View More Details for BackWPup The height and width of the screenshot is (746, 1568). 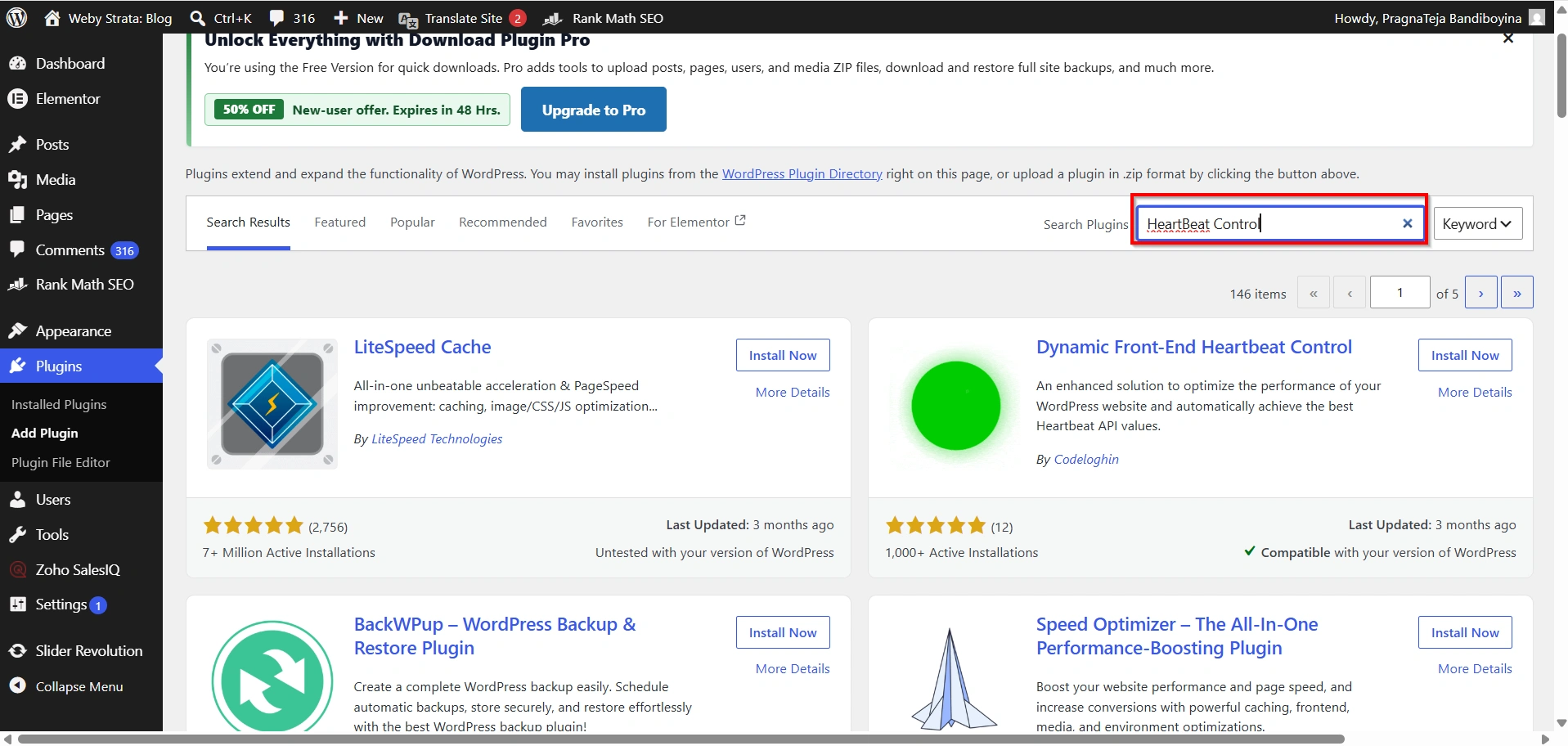point(792,668)
